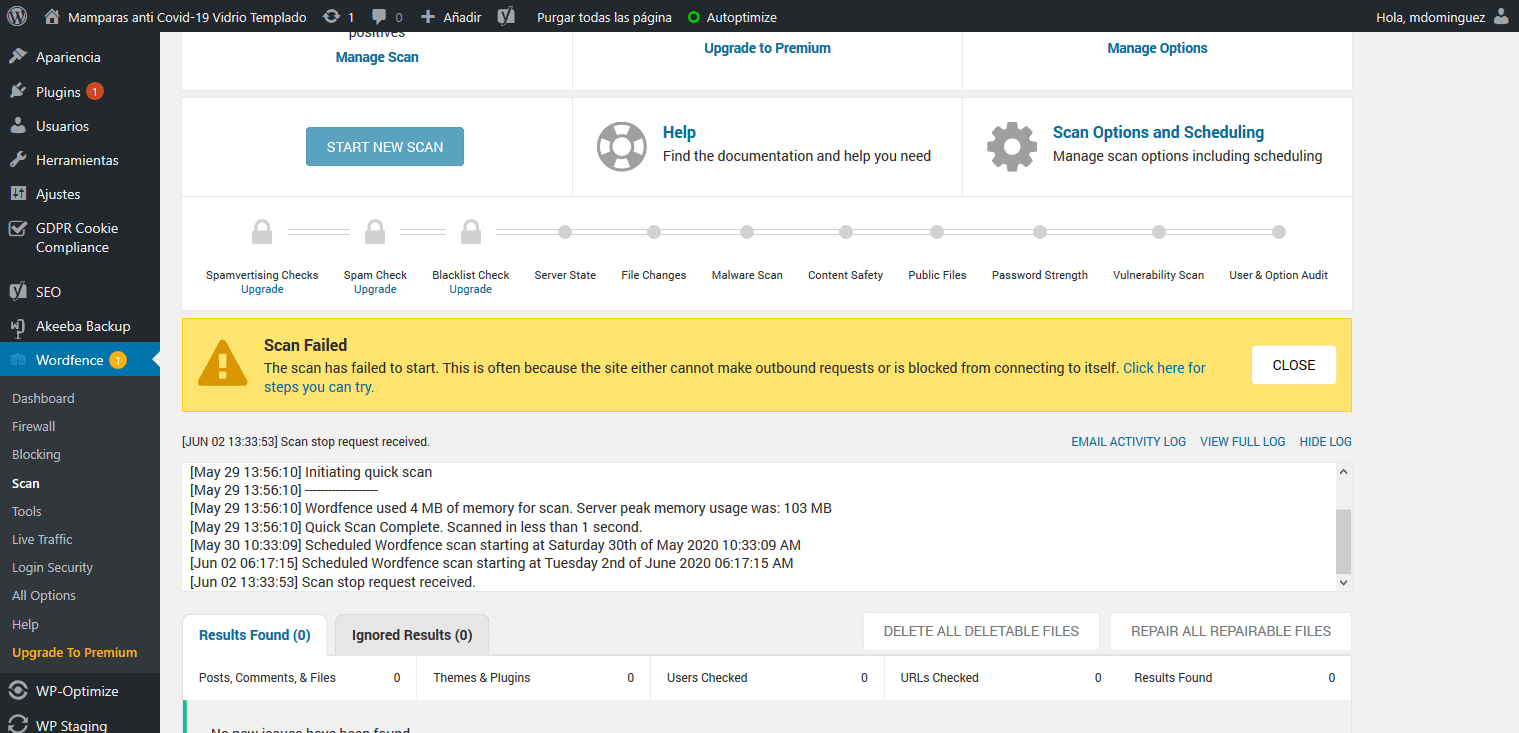Click the plus Añadir icon
Screen dimensions: 1519x733
coord(428,17)
